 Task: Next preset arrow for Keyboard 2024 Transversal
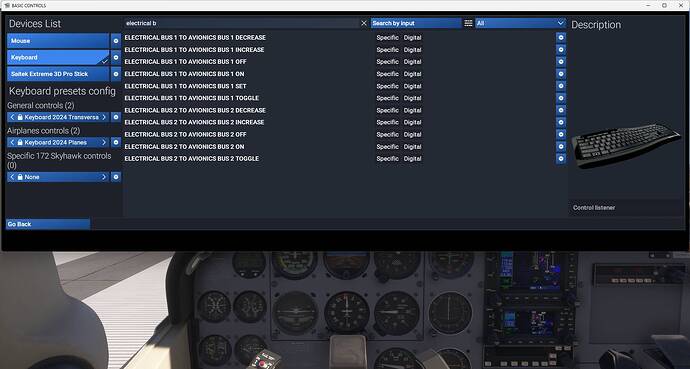pos(104,117)
